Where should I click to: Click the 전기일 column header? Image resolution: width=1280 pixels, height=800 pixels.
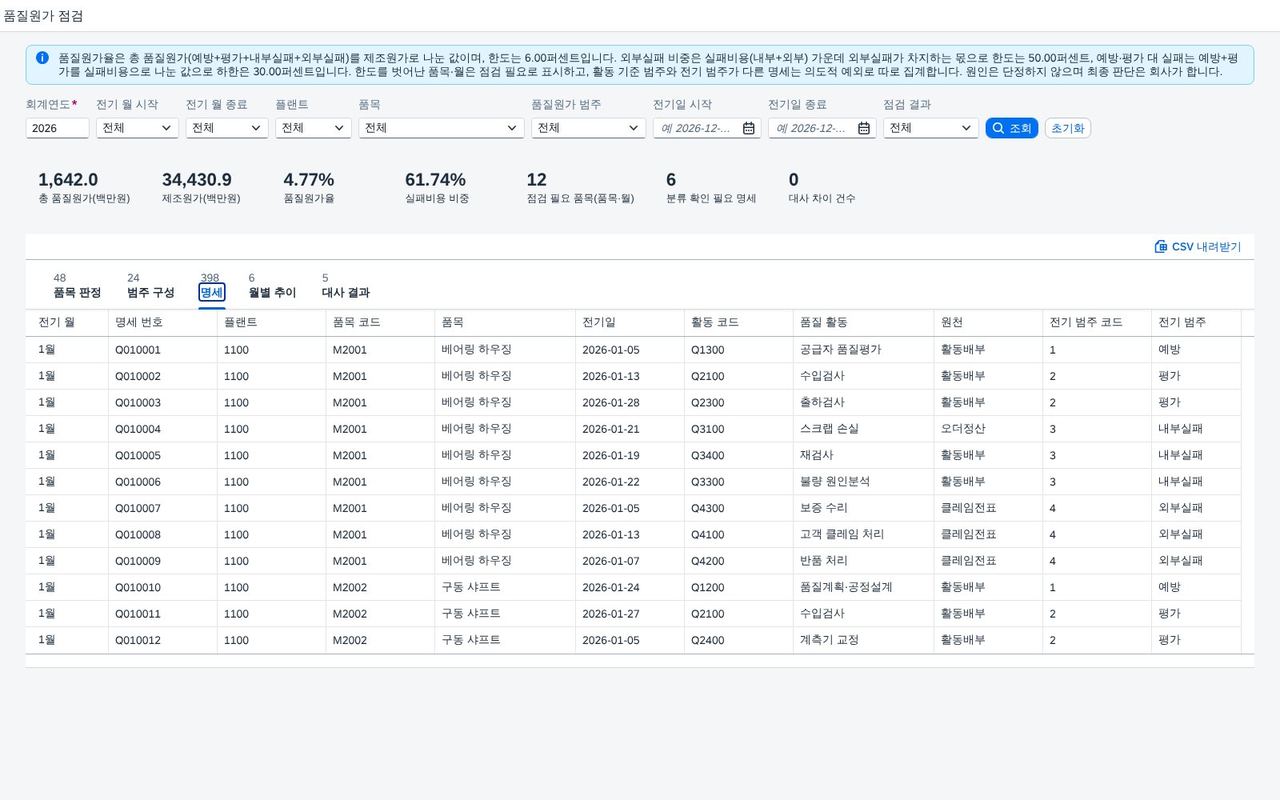629,323
